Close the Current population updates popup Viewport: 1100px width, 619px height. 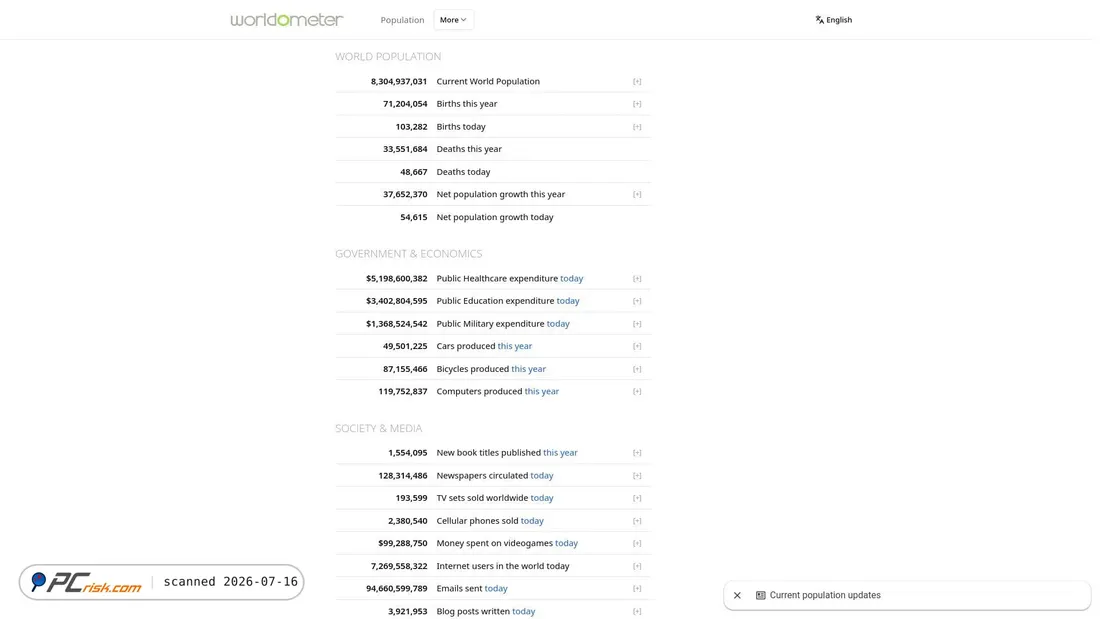(x=737, y=595)
